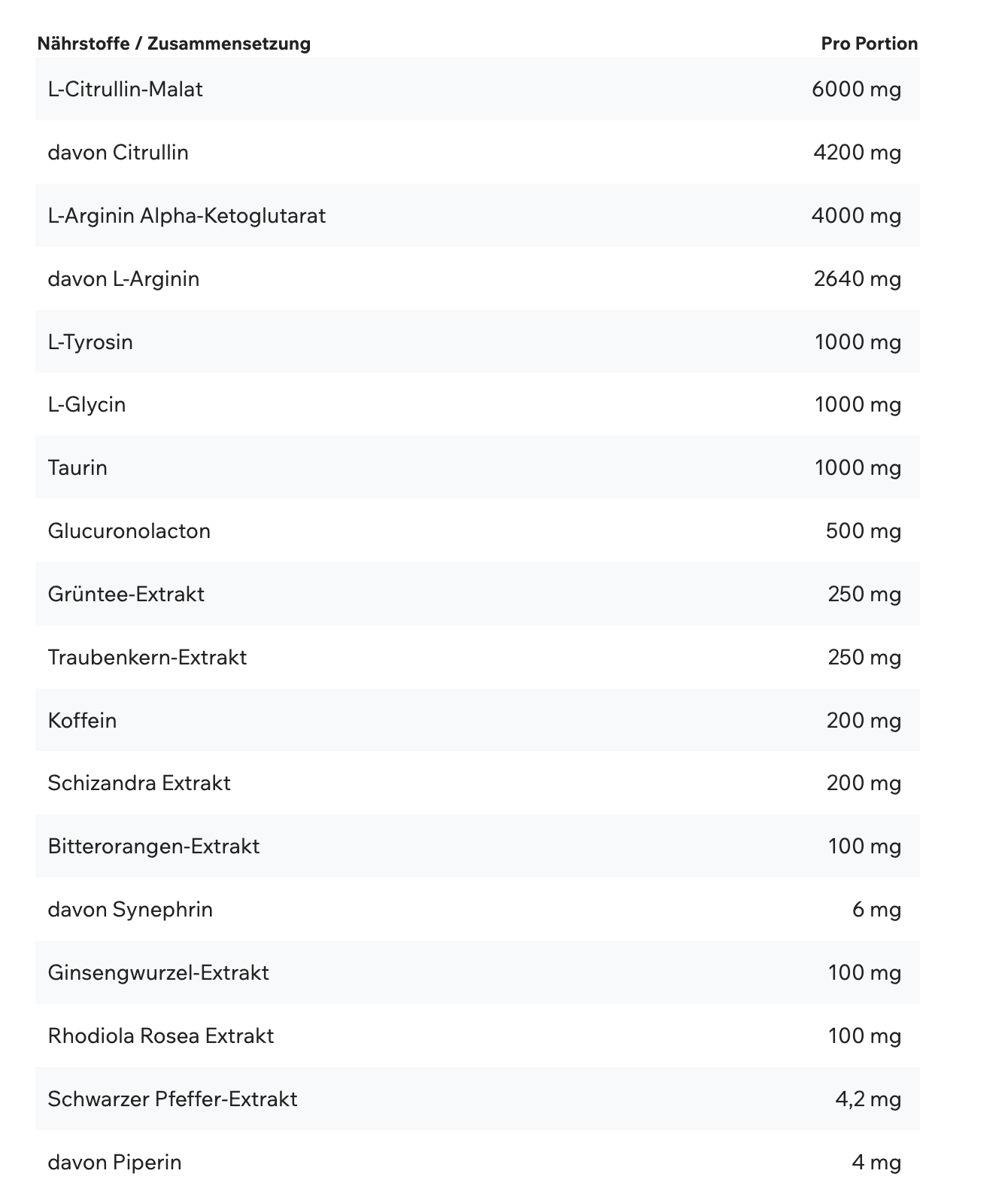The height and width of the screenshot is (1201, 1008).
Task: Click the Traubenkern-Extrakt row label
Action: [147, 658]
